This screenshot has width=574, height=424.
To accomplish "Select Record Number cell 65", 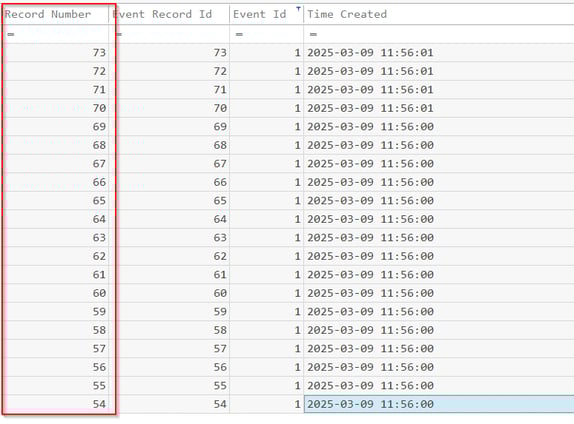I will tap(55, 201).
